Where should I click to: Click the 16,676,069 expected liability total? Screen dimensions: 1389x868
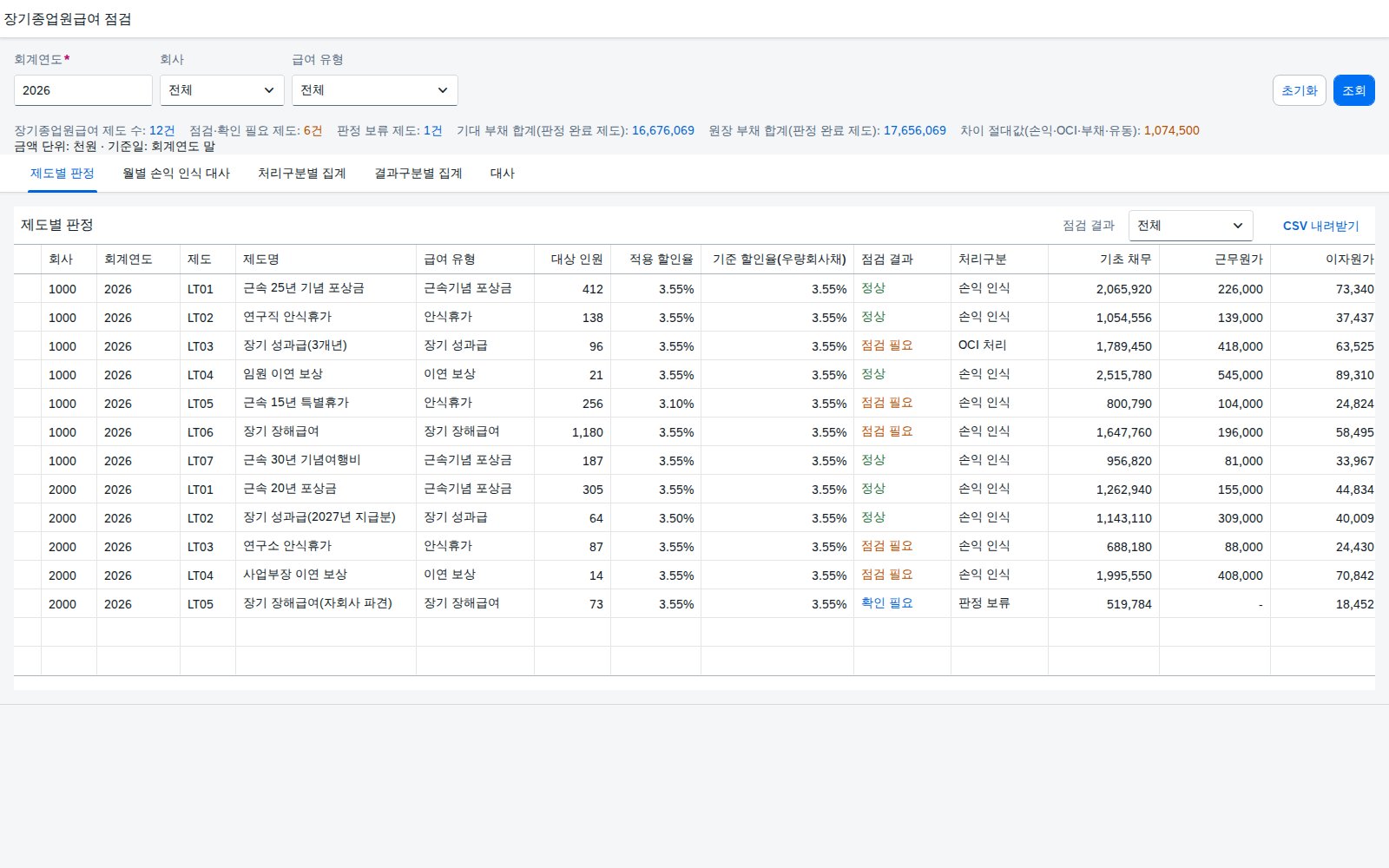click(663, 130)
